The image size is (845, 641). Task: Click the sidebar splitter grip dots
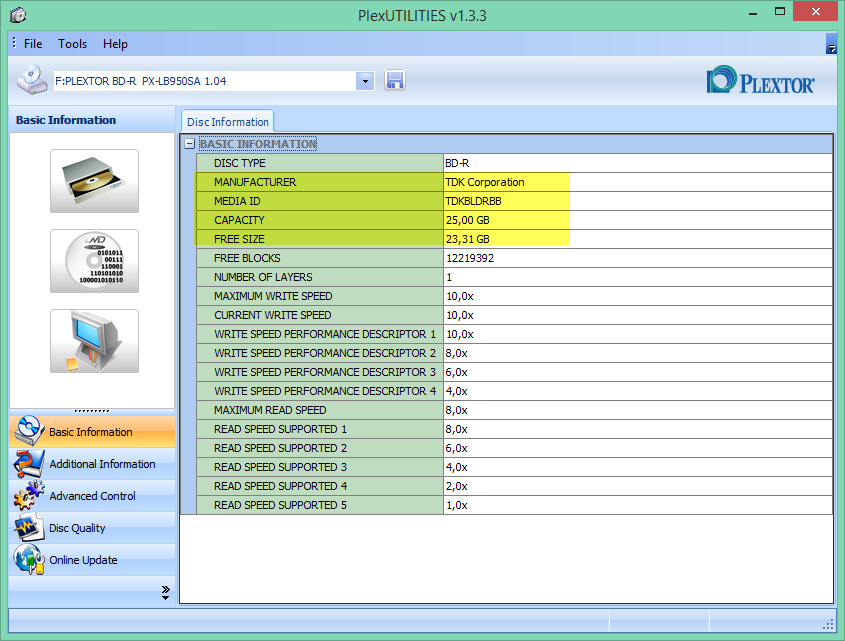coord(92,411)
